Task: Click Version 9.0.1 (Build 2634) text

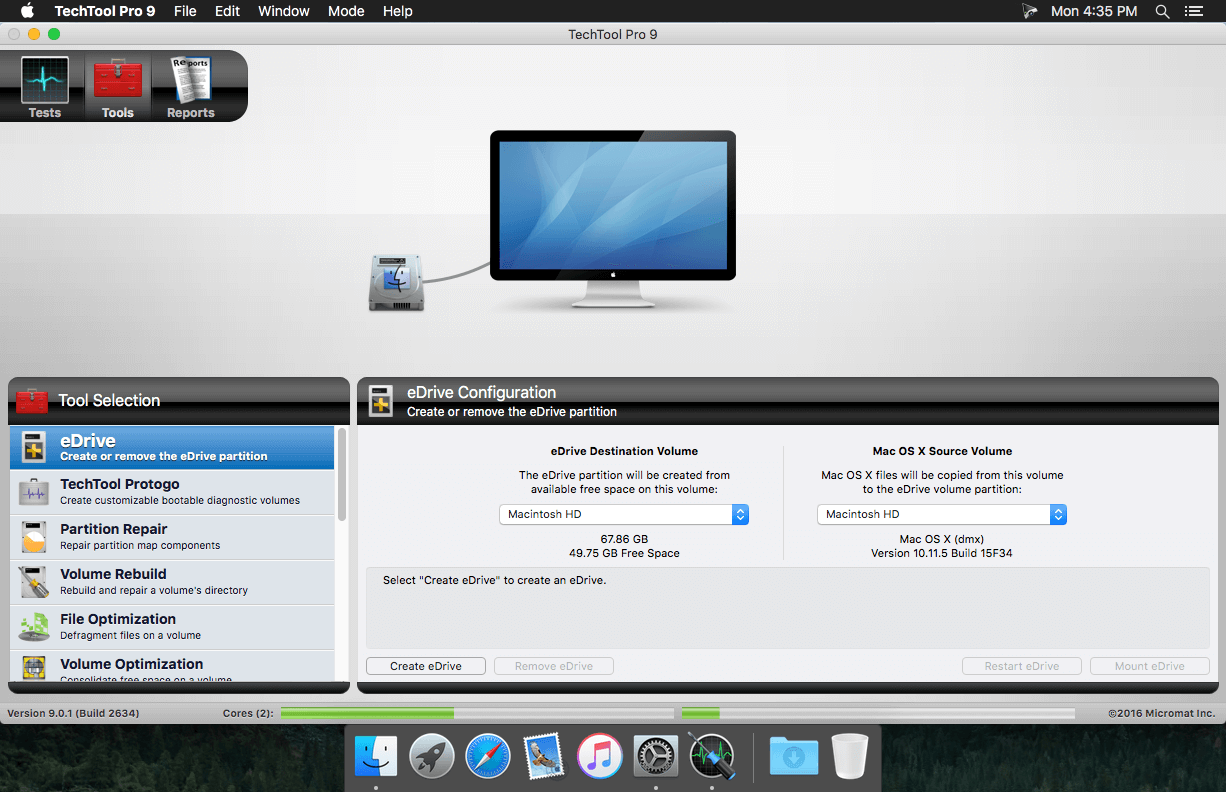Action: point(73,713)
